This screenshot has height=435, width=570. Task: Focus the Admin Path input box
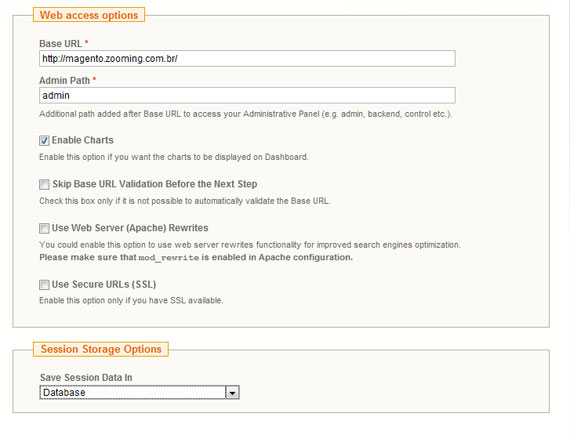pos(247,95)
